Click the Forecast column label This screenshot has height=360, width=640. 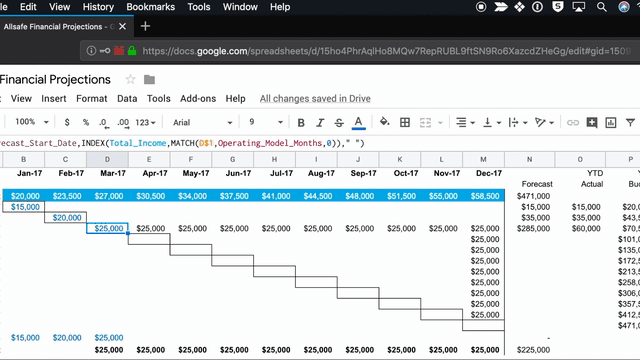point(537,184)
